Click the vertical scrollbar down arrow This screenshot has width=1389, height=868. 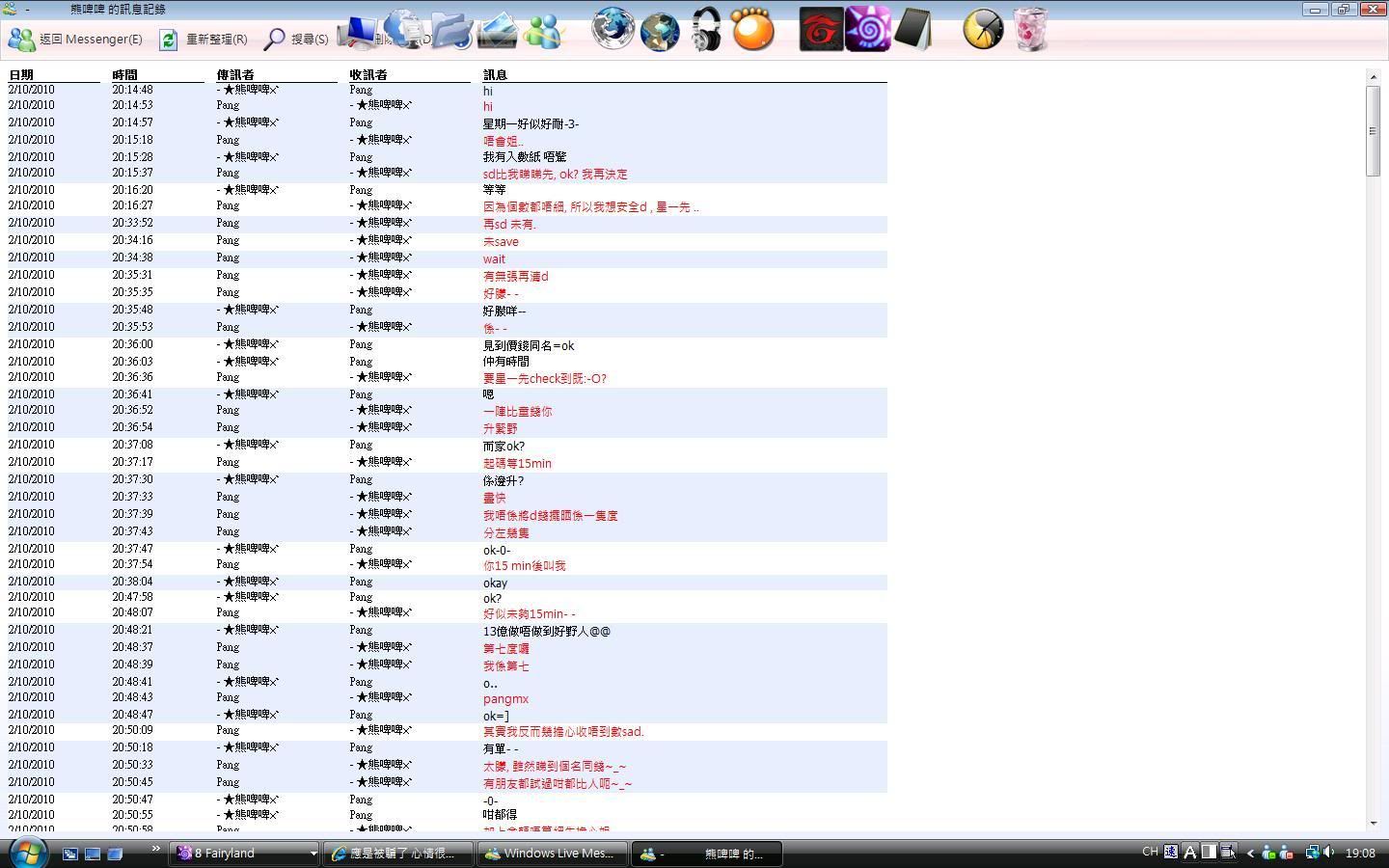pyautogui.click(x=1373, y=823)
